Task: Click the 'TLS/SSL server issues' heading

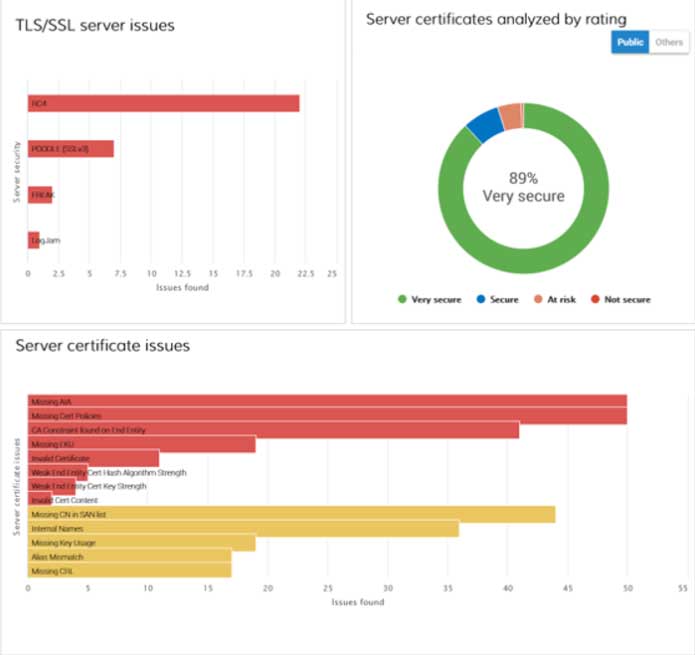Action: (95, 25)
